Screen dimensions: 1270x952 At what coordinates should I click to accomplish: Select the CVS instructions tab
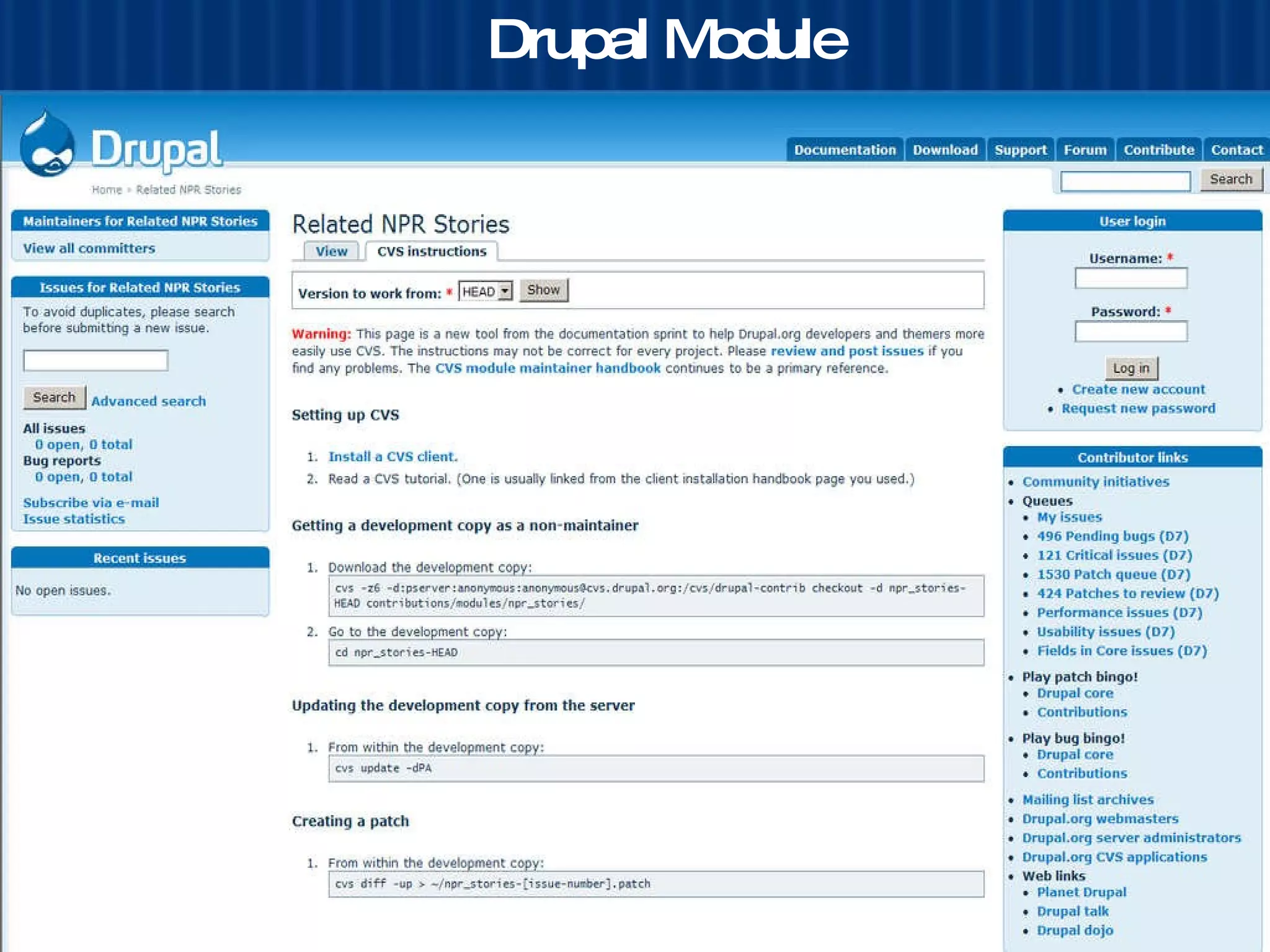432,252
